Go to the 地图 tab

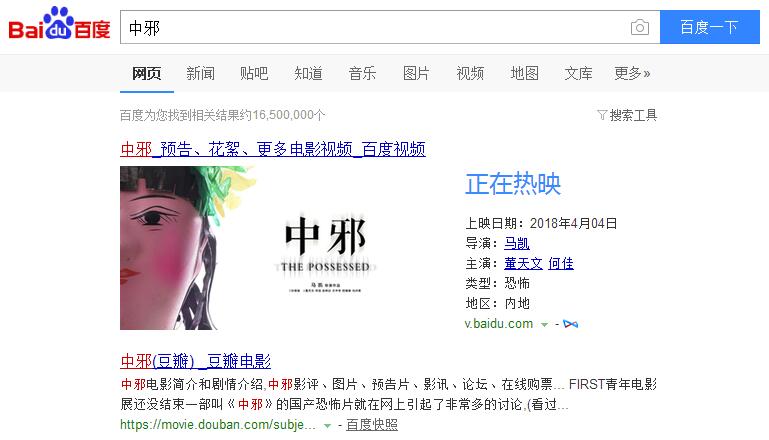(x=524, y=73)
